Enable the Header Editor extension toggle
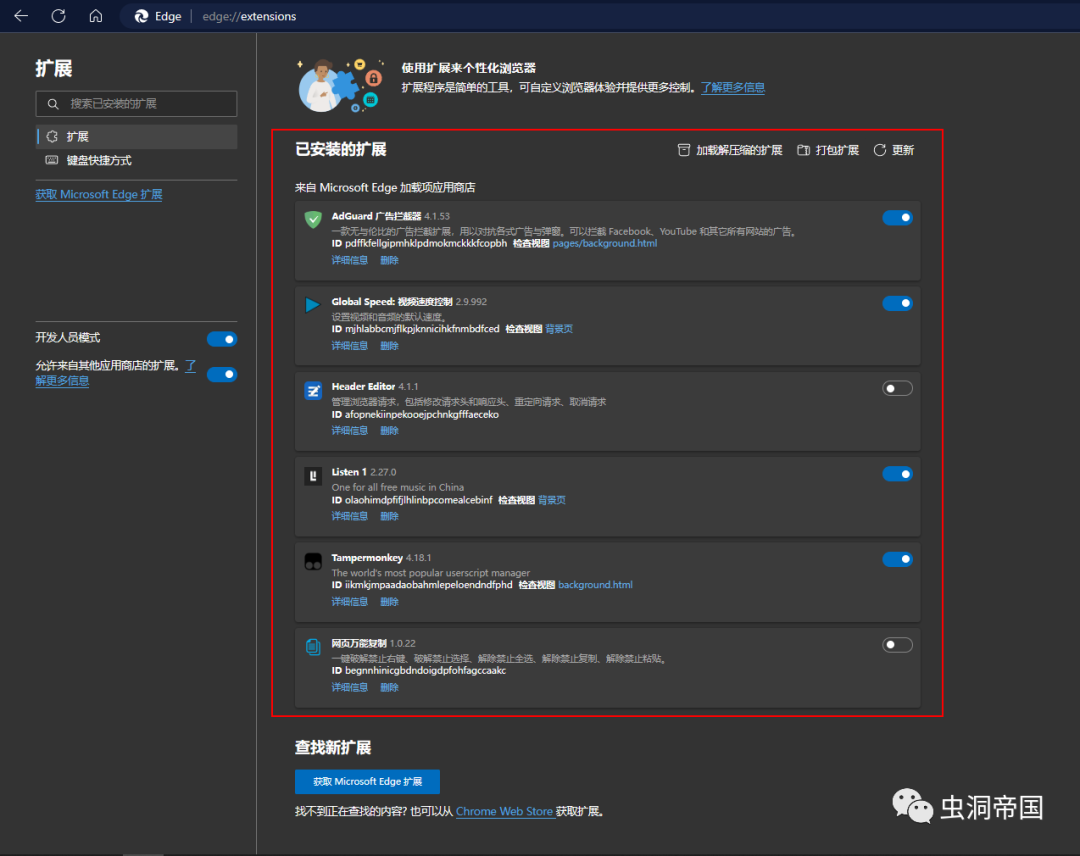 (897, 388)
